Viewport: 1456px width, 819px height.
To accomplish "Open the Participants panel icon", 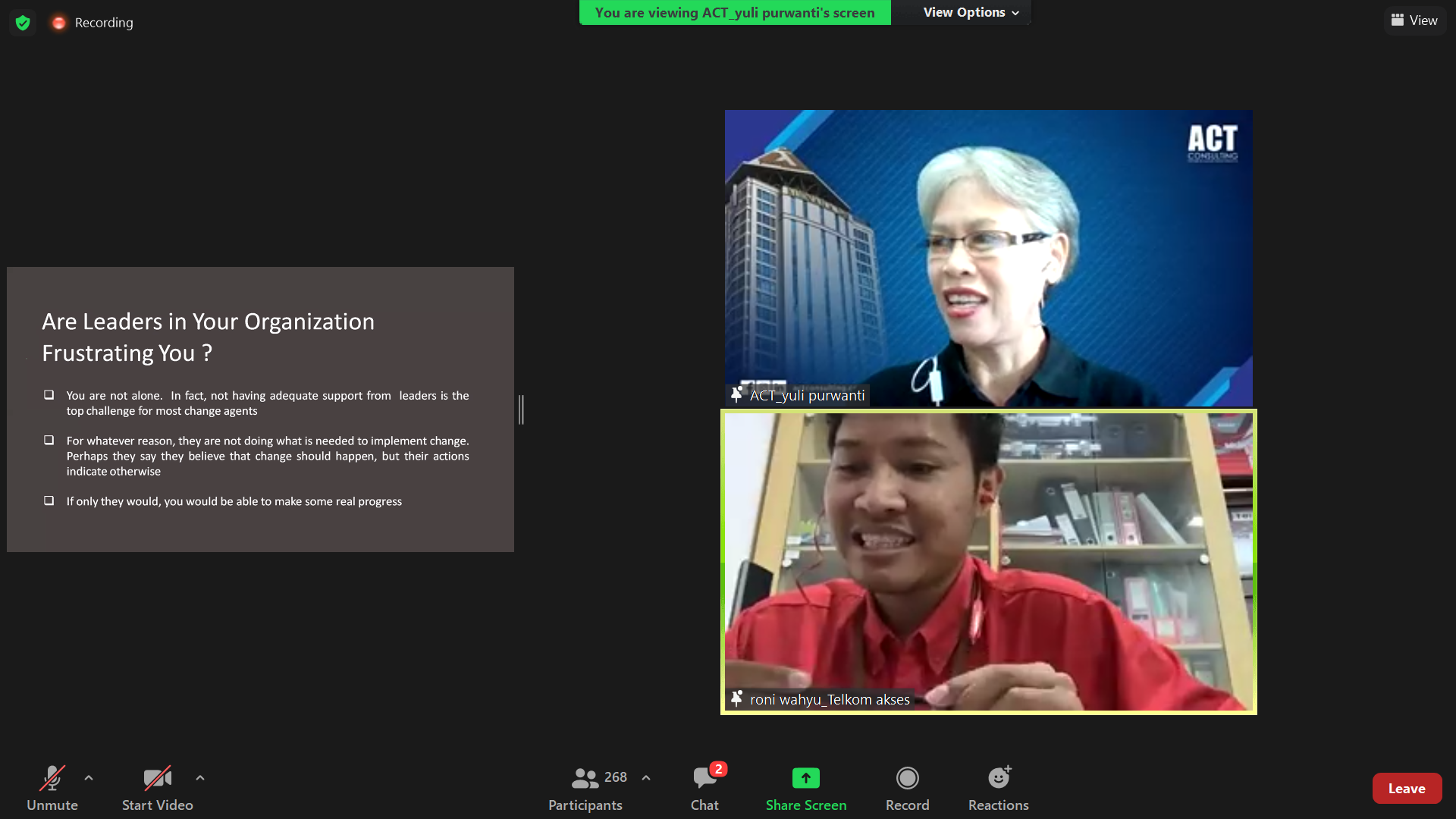I will point(585,778).
